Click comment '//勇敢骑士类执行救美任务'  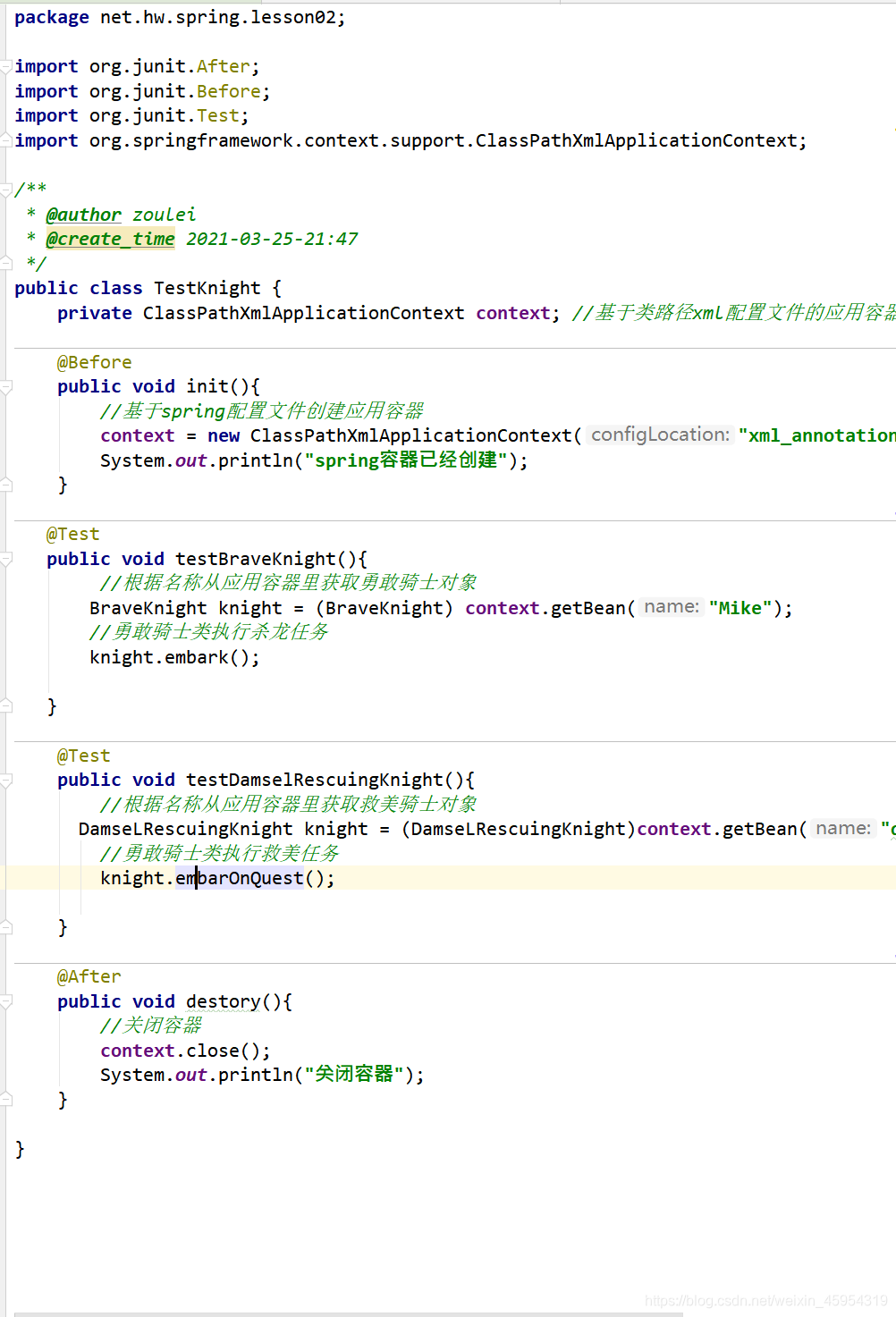click(x=220, y=854)
